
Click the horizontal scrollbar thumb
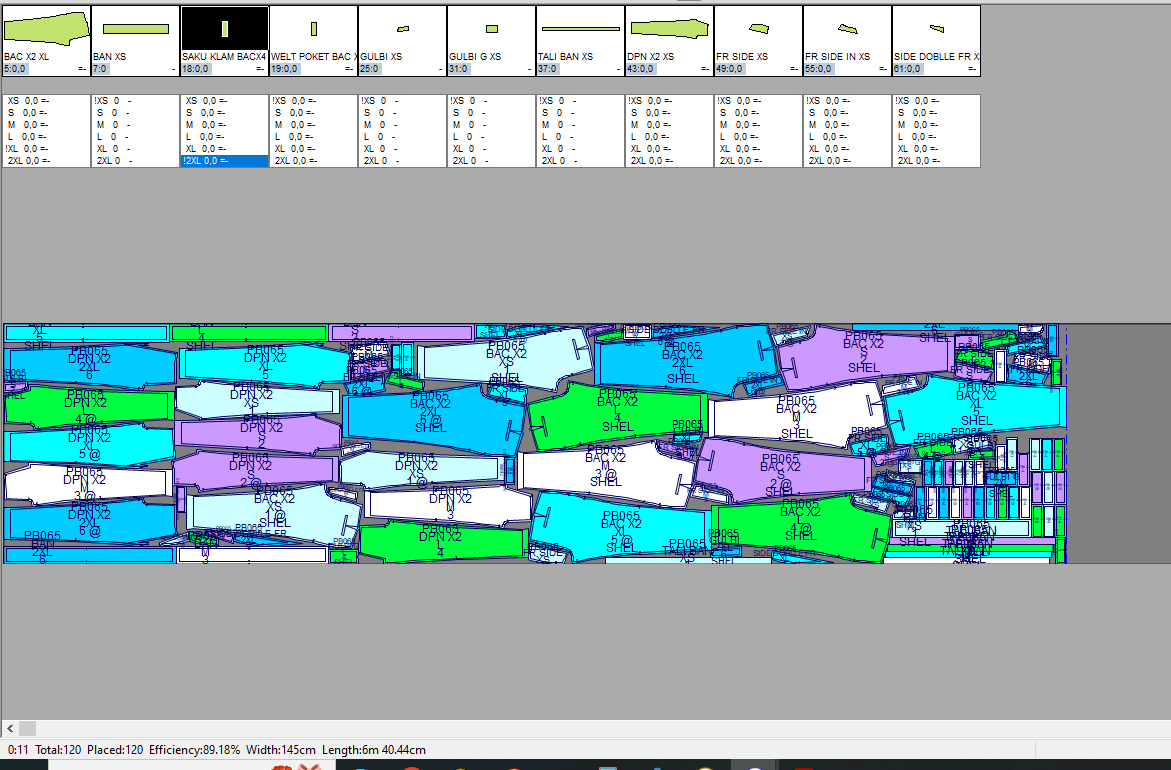(x=27, y=728)
